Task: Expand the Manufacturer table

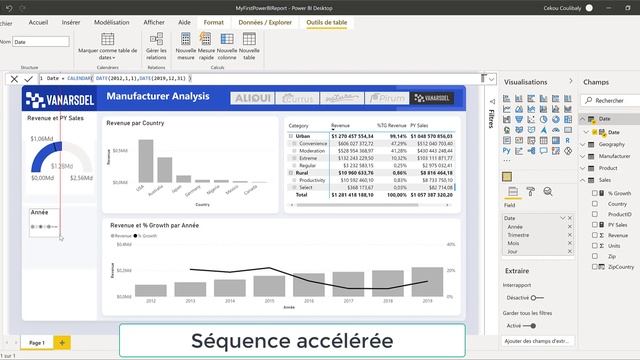Action: (582, 156)
